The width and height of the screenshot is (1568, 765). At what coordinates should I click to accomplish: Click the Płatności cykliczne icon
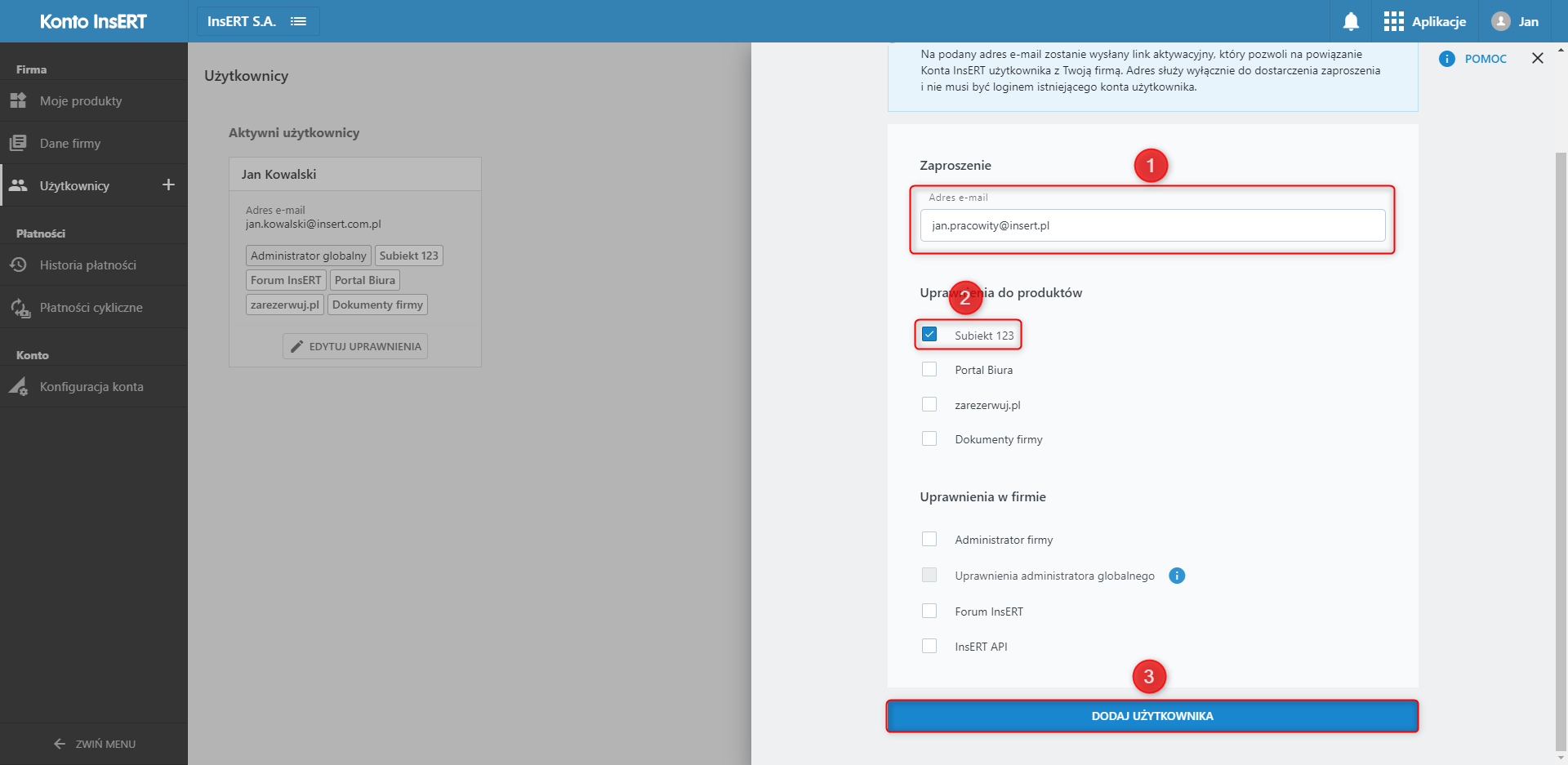tap(20, 308)
